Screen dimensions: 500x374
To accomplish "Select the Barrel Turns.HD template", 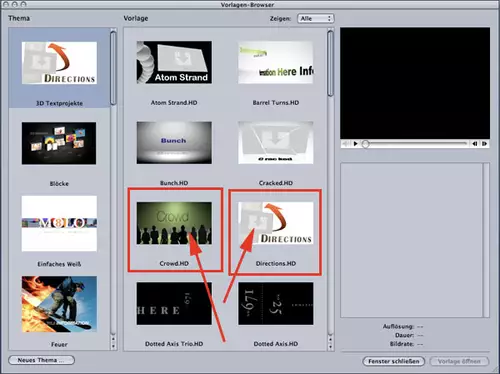I will [x=276, y=62].
